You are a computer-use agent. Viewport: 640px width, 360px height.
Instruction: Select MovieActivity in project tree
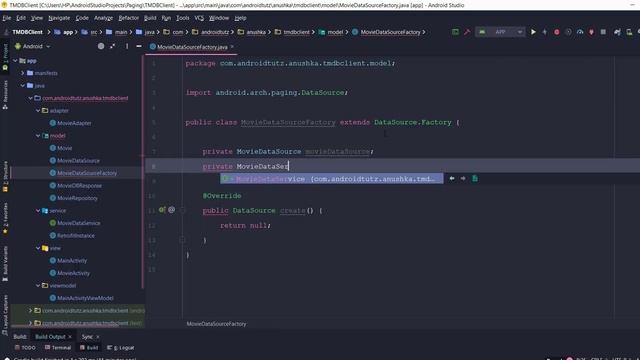(73, 273)
